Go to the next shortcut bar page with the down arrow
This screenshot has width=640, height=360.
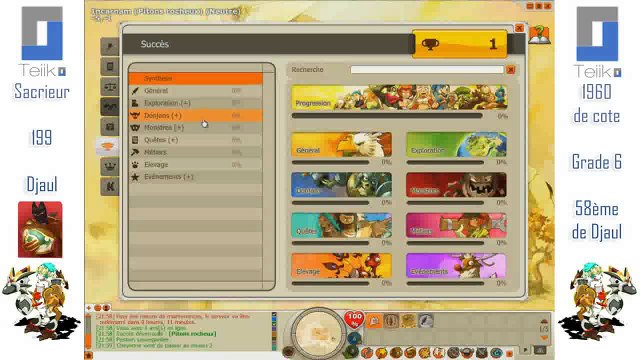point(544,338)
